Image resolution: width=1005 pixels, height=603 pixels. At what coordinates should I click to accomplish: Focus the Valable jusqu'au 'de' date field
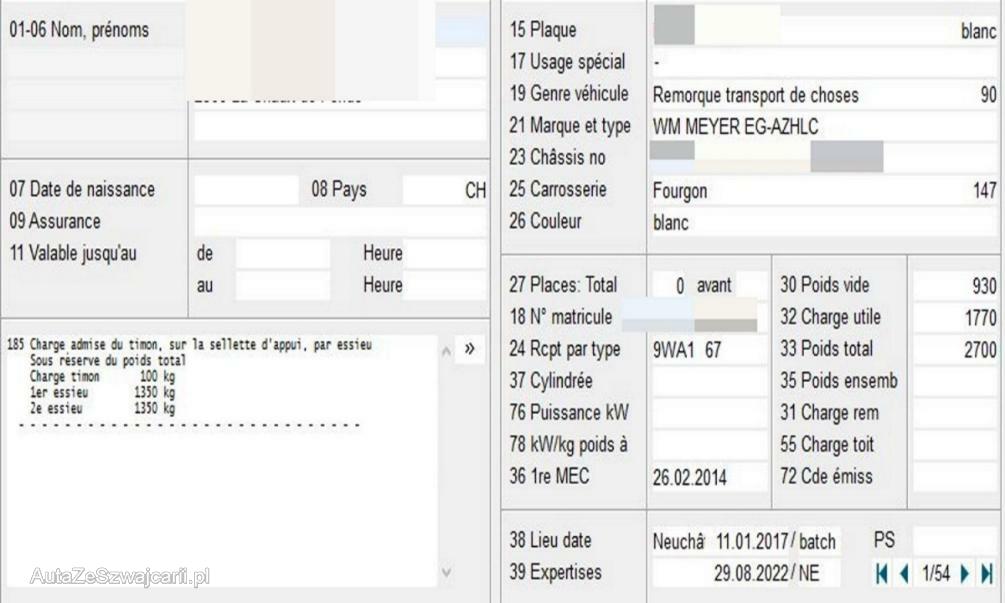(x=282, y=253)
